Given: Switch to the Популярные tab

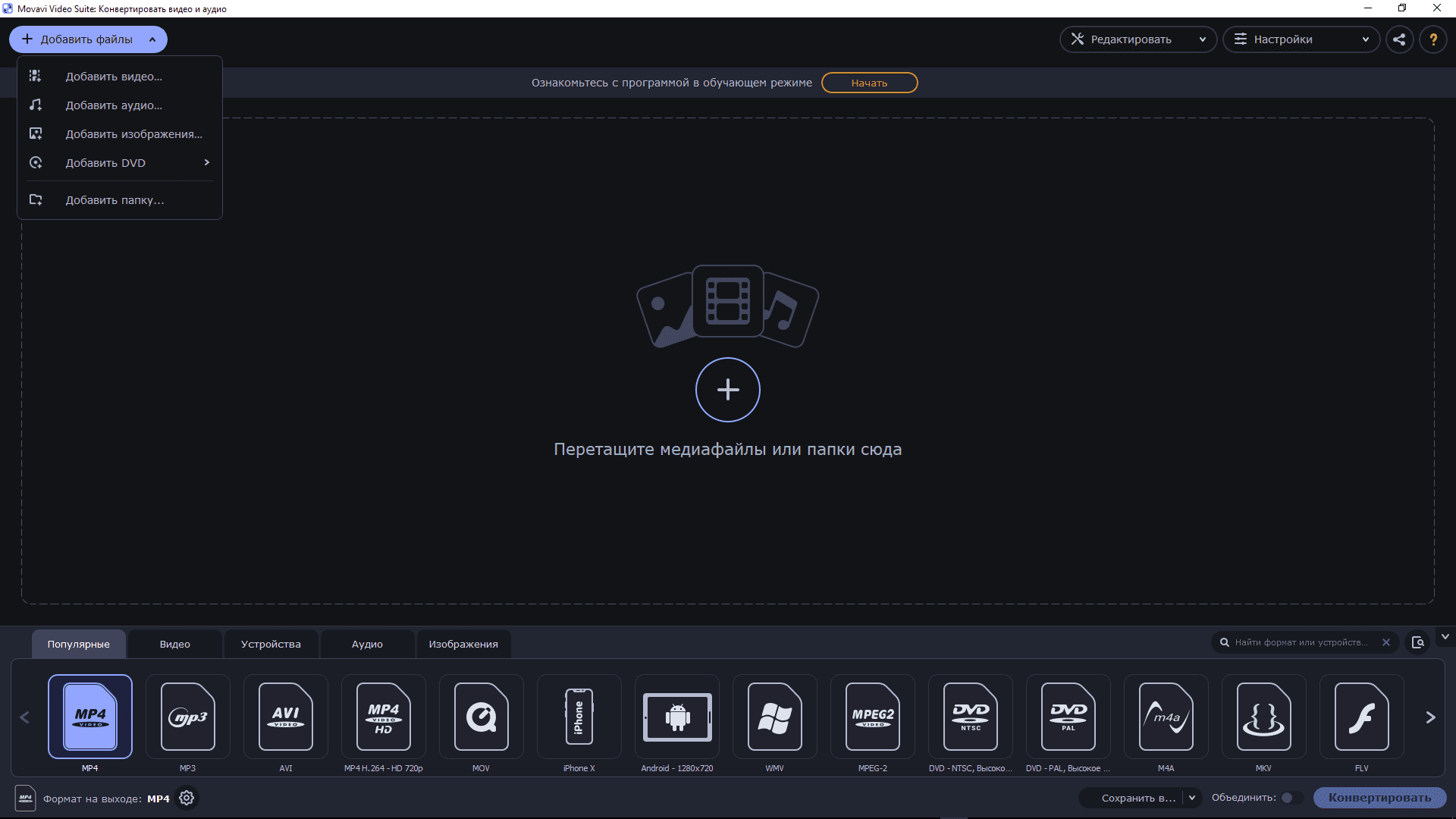Looking at the screenshot, I should tap(79, 644).
